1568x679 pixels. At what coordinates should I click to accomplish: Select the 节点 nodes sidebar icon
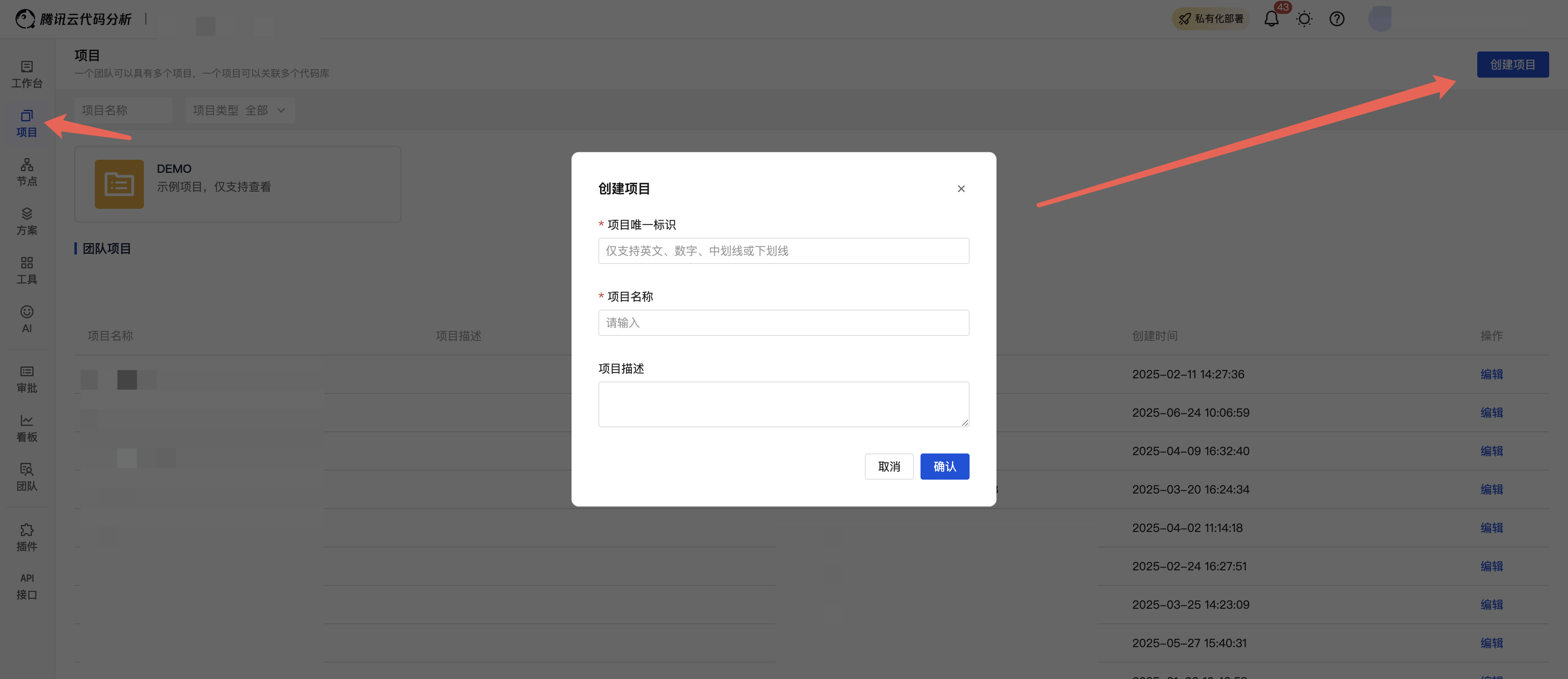27,172
